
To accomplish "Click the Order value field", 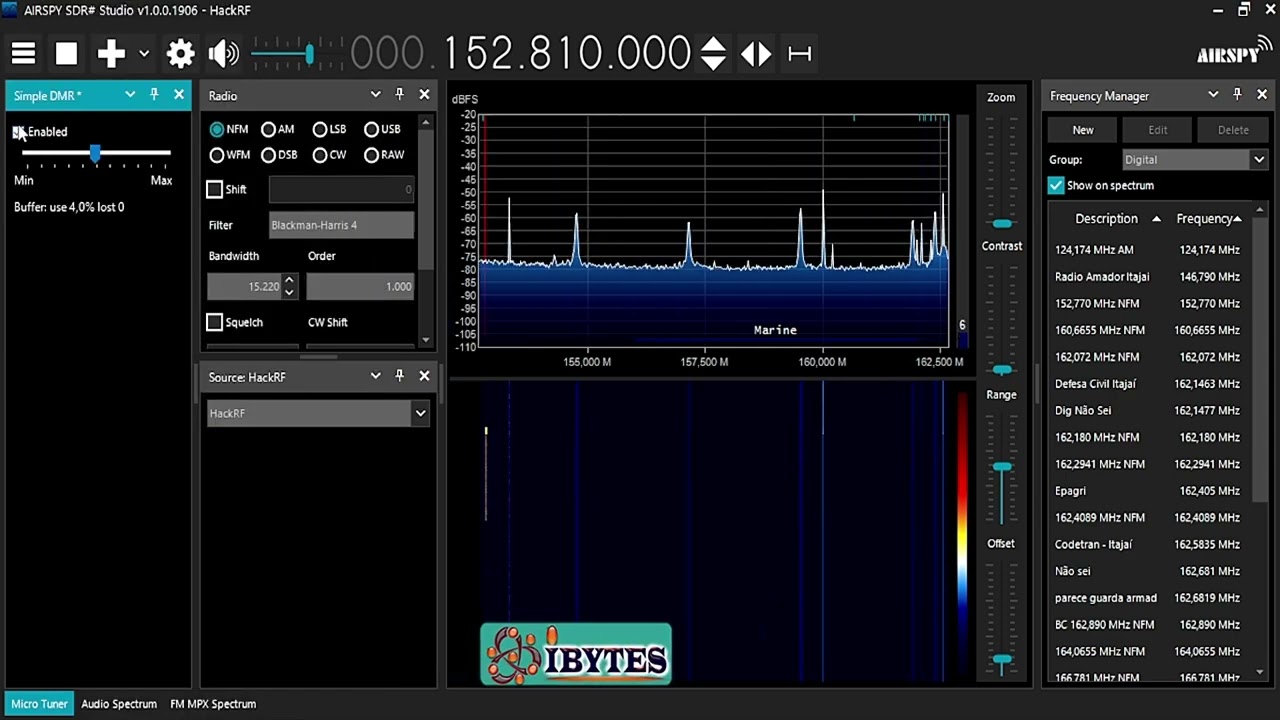I will [x=360, y=286].
